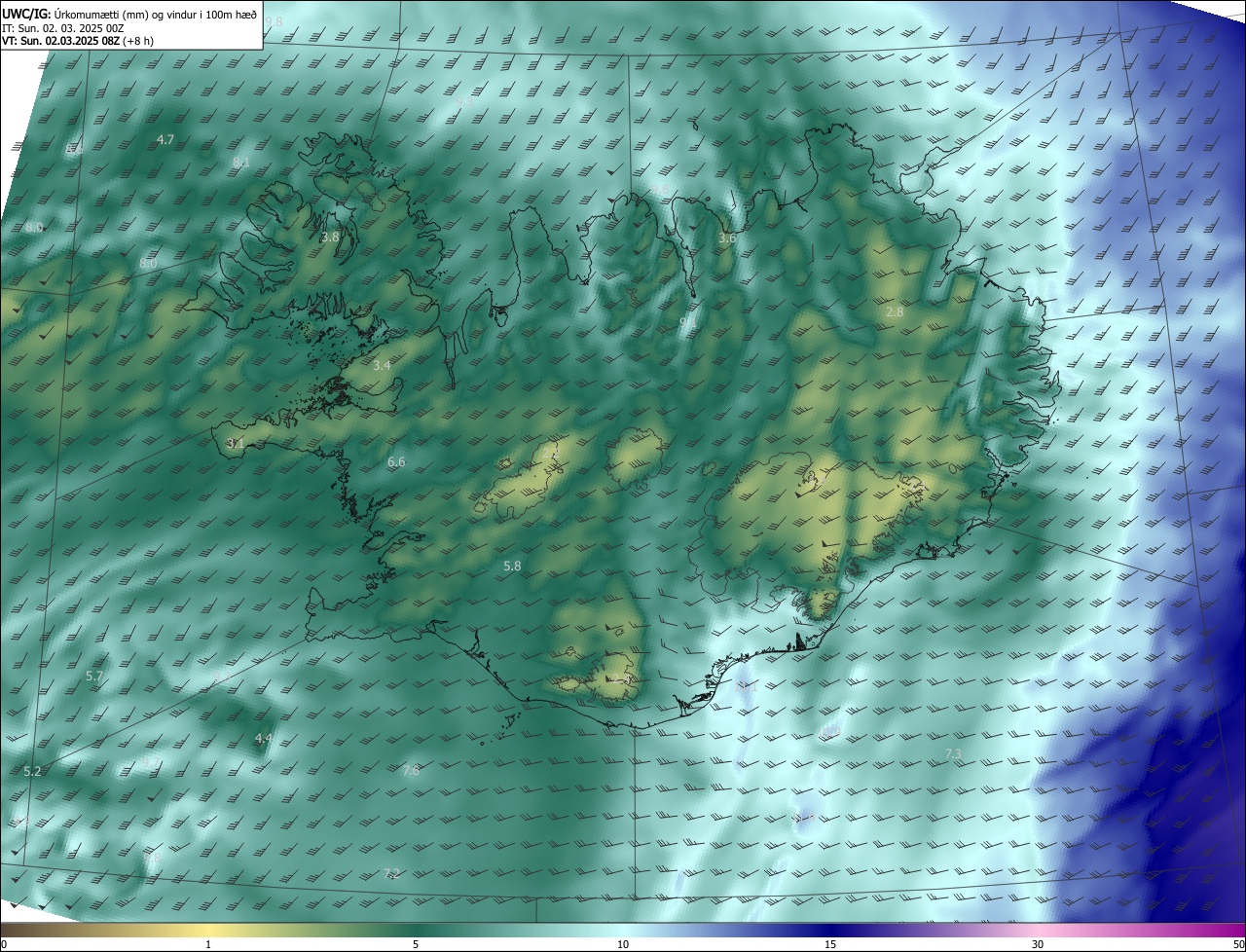The height and width of the screenshot is (952, 1246).
Task: Click the 1 tick on the color scale
Action: 208,944
